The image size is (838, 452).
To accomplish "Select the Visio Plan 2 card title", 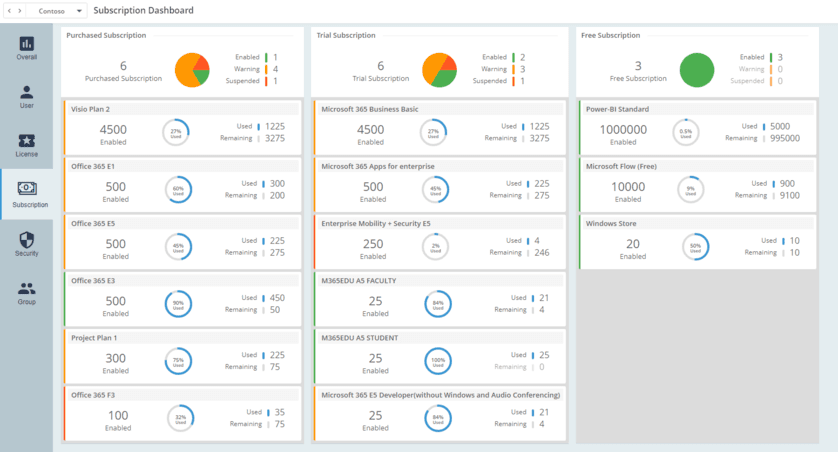I will [91, 109].
